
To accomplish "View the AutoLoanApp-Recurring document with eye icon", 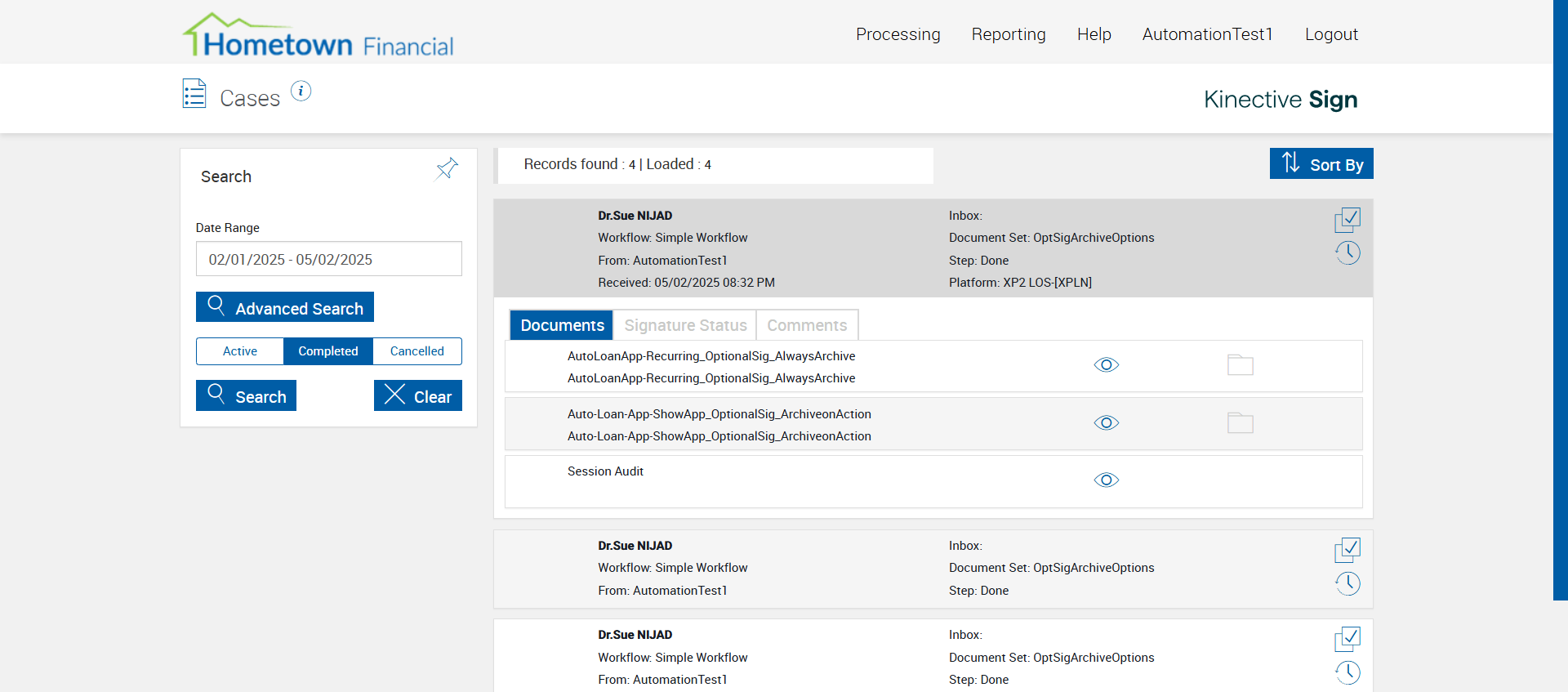I will click(x=1106, y=365).
